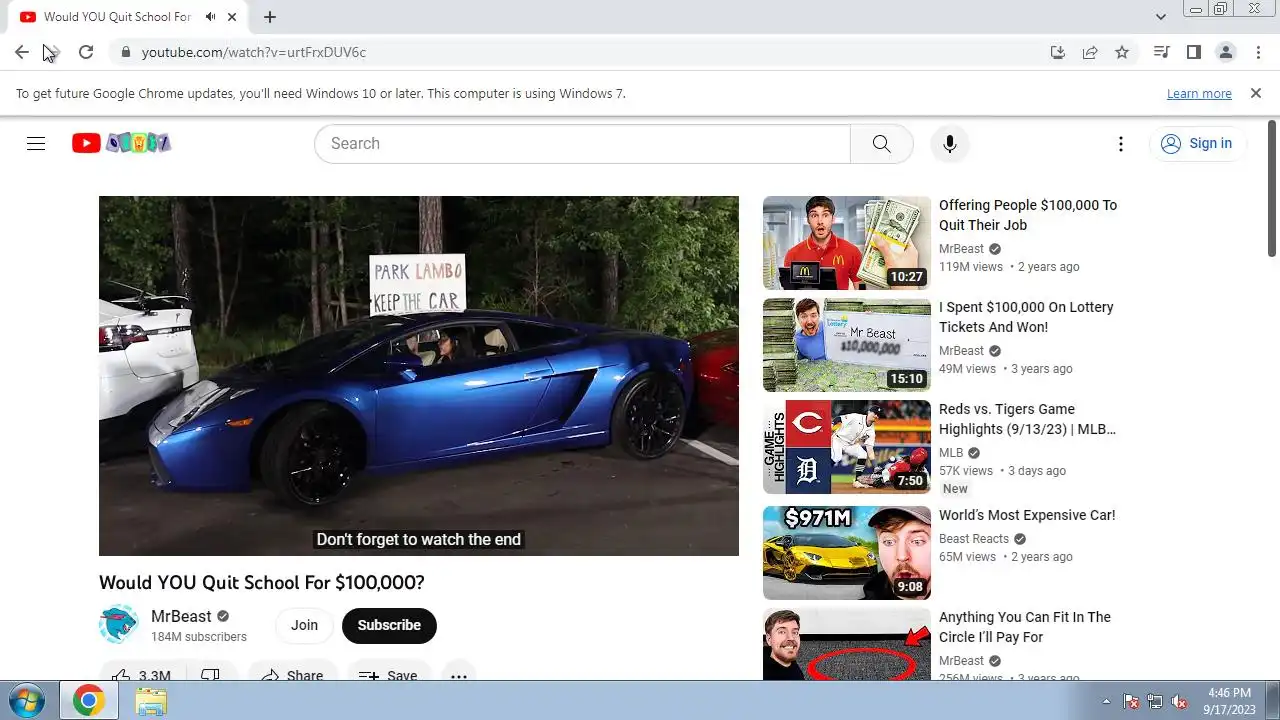Image resolution: width=1280 pixels, height=720 pixels.
Task: Open the Learn more link
Action: [x=1199, y=93]
